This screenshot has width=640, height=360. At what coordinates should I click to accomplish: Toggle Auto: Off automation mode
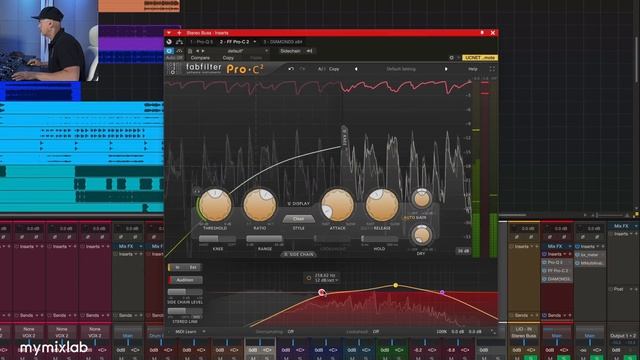[x=174, y=58]
